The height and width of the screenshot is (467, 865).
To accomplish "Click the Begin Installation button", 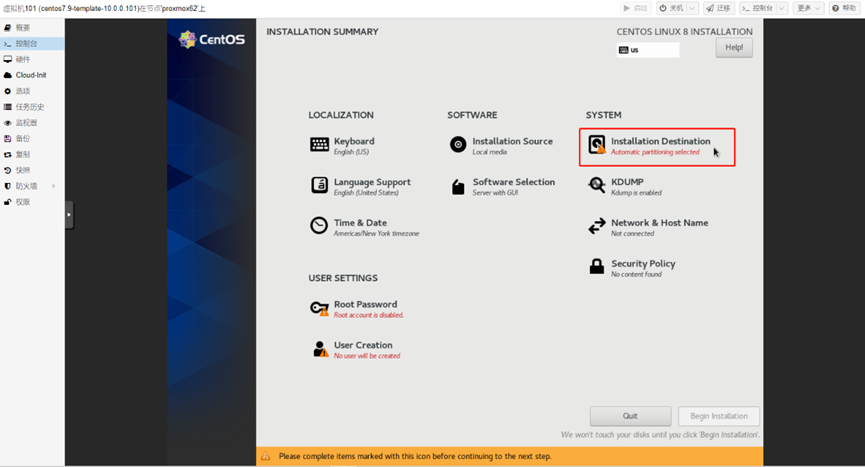I will tap(719, 416).
